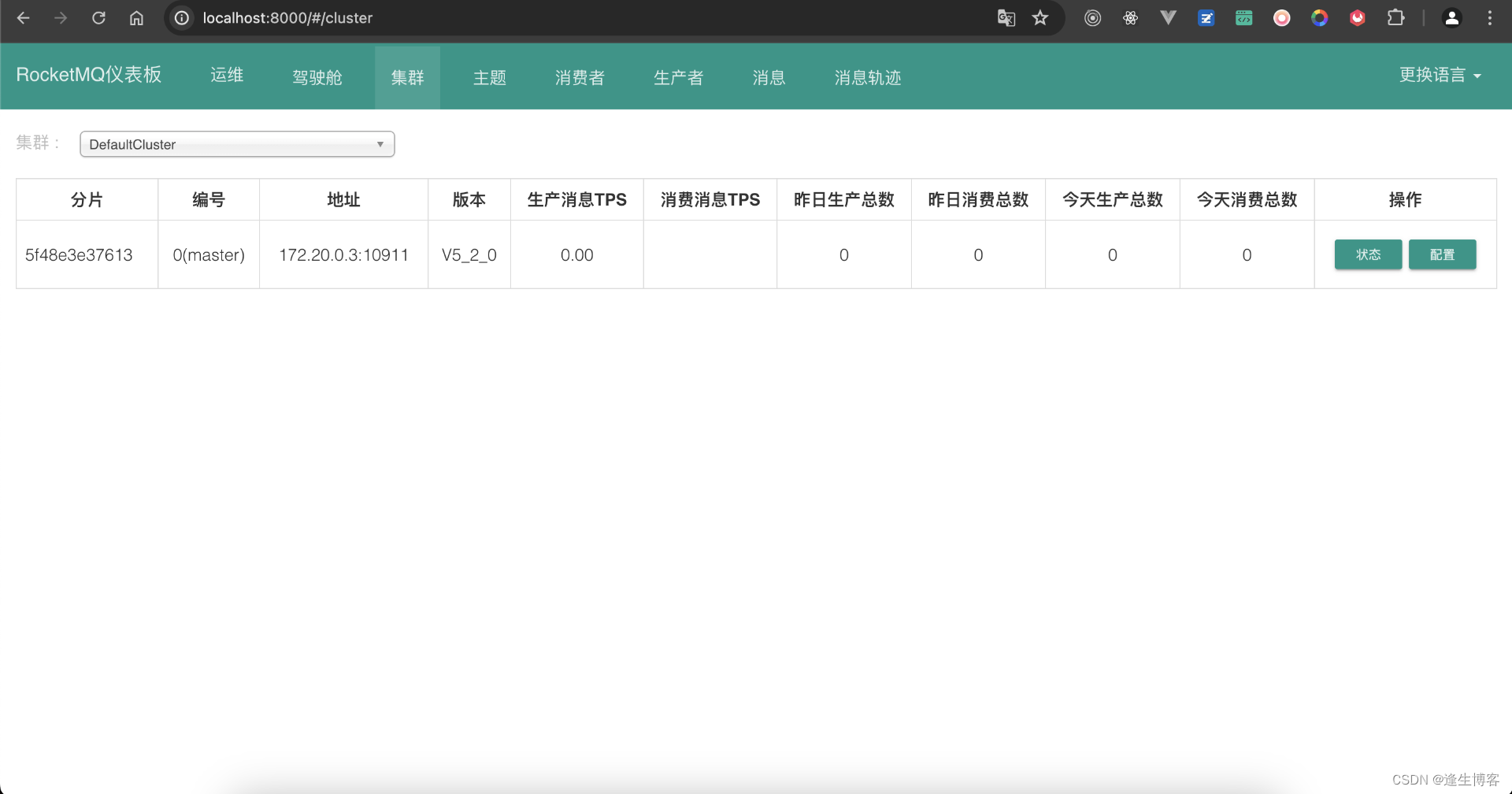Open the pink circular record extension icon
This screenshot has height=794, width=1512.
[x=1281, y=17]
